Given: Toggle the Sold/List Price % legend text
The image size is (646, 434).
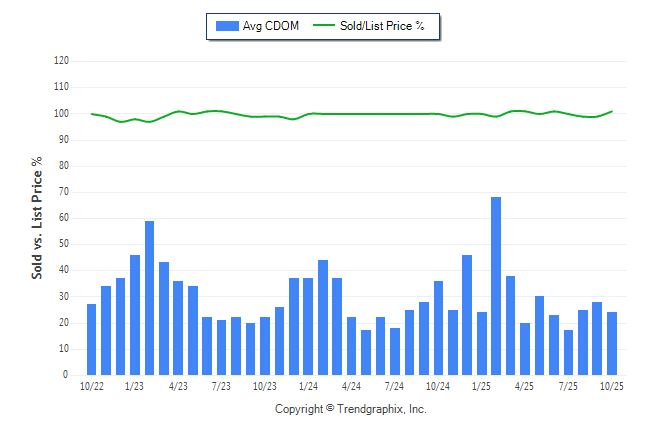Looking at the screenshot, I should tap(386, 26).
